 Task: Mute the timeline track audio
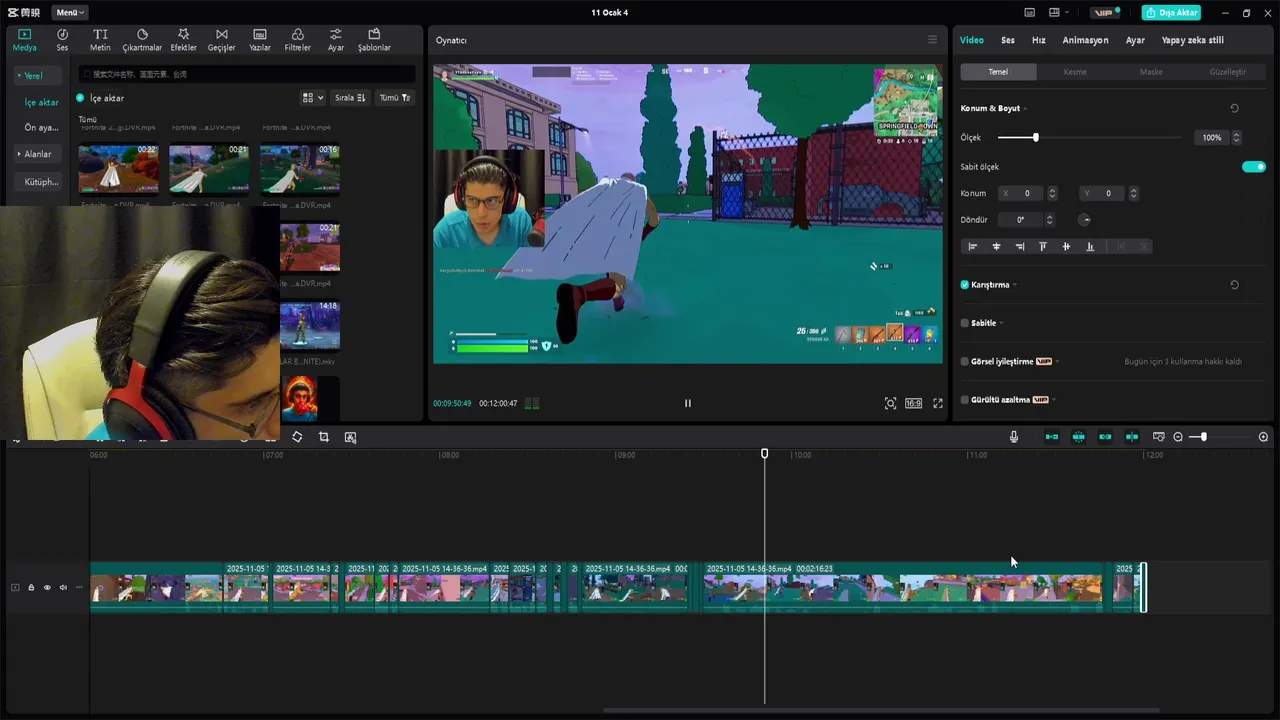pos(63,588)
